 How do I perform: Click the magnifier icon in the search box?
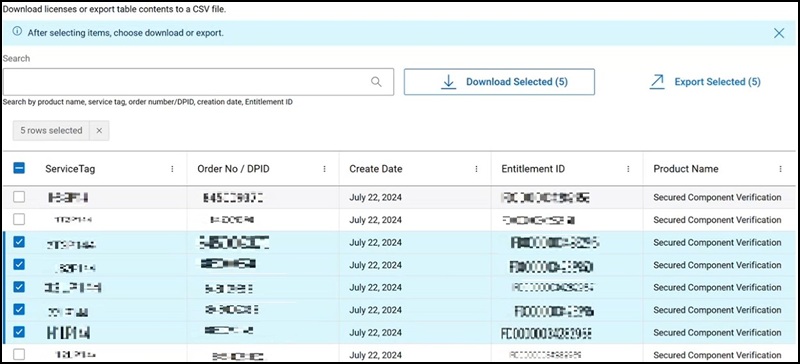(376, 82)
